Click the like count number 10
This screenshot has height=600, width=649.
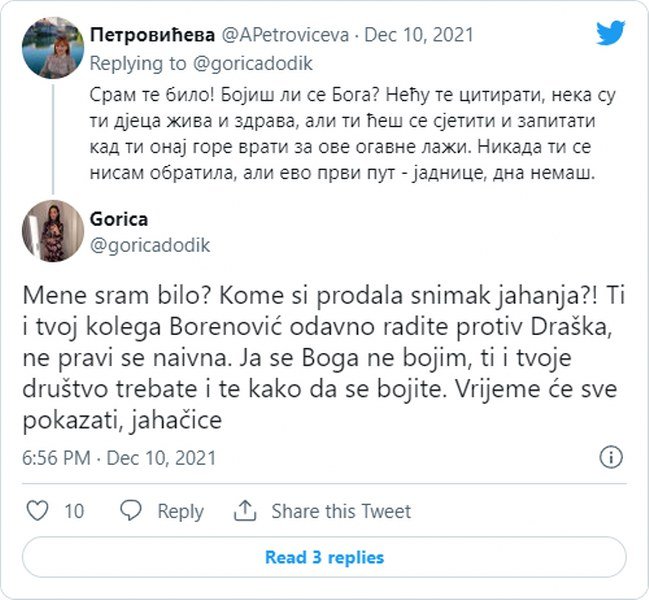(74, 511)
